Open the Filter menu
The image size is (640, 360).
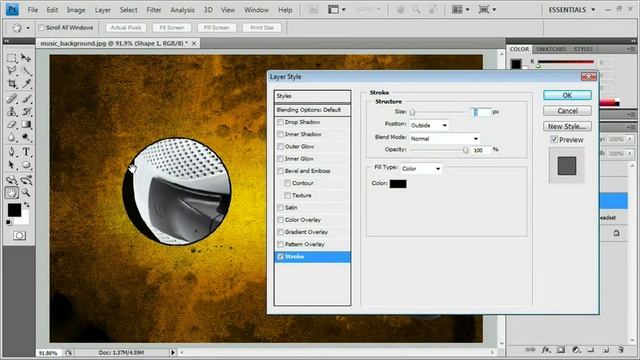[154, 10]
